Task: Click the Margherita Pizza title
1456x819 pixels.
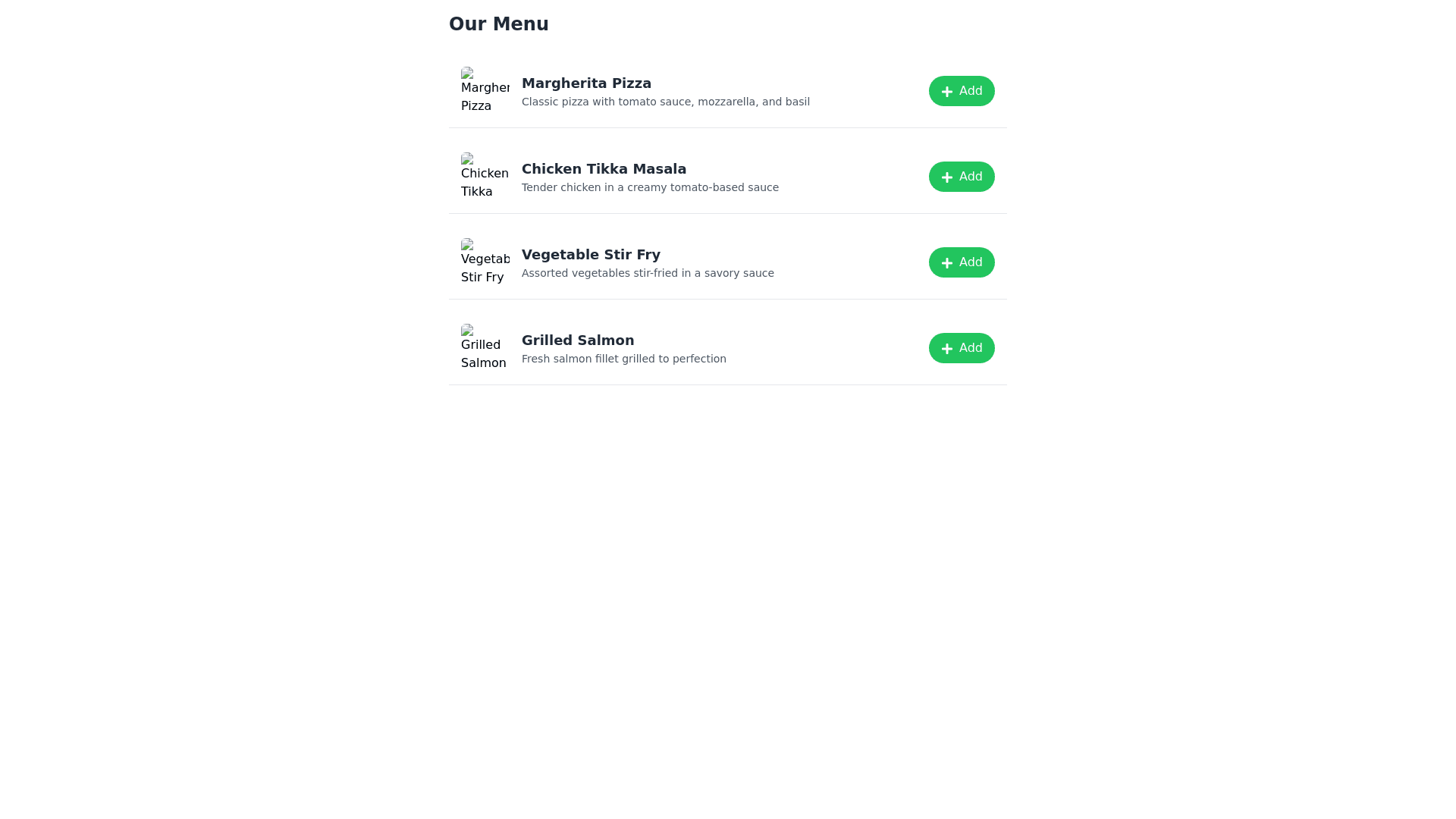Action: (x=586, y=83)
